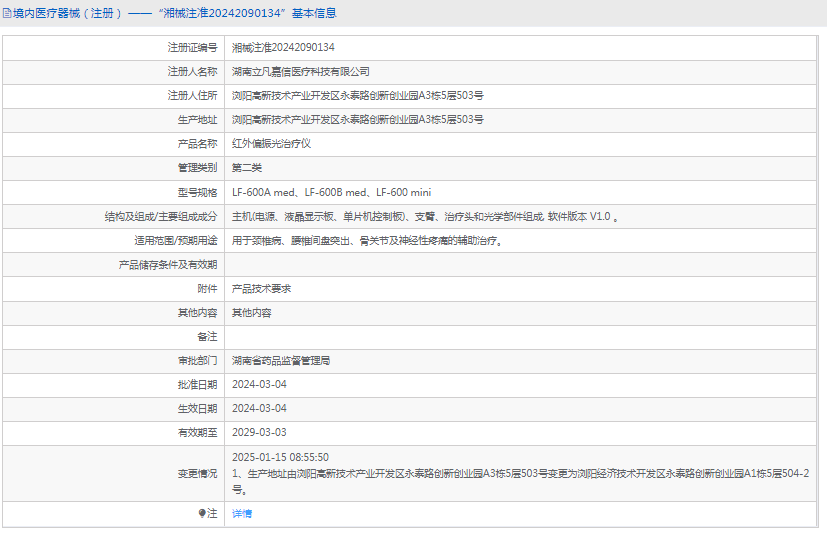Click the change description about 生产地址变更

coord(521,482)
